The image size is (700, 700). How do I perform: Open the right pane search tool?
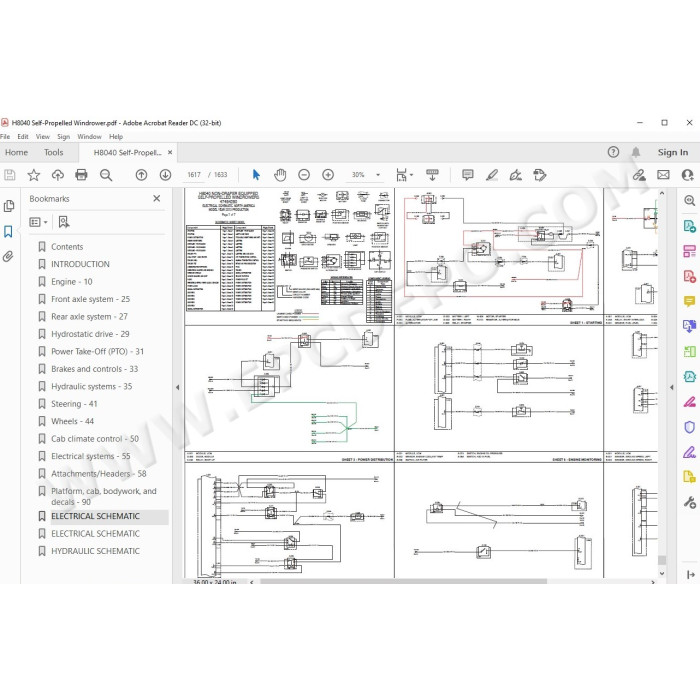(689, 200)
